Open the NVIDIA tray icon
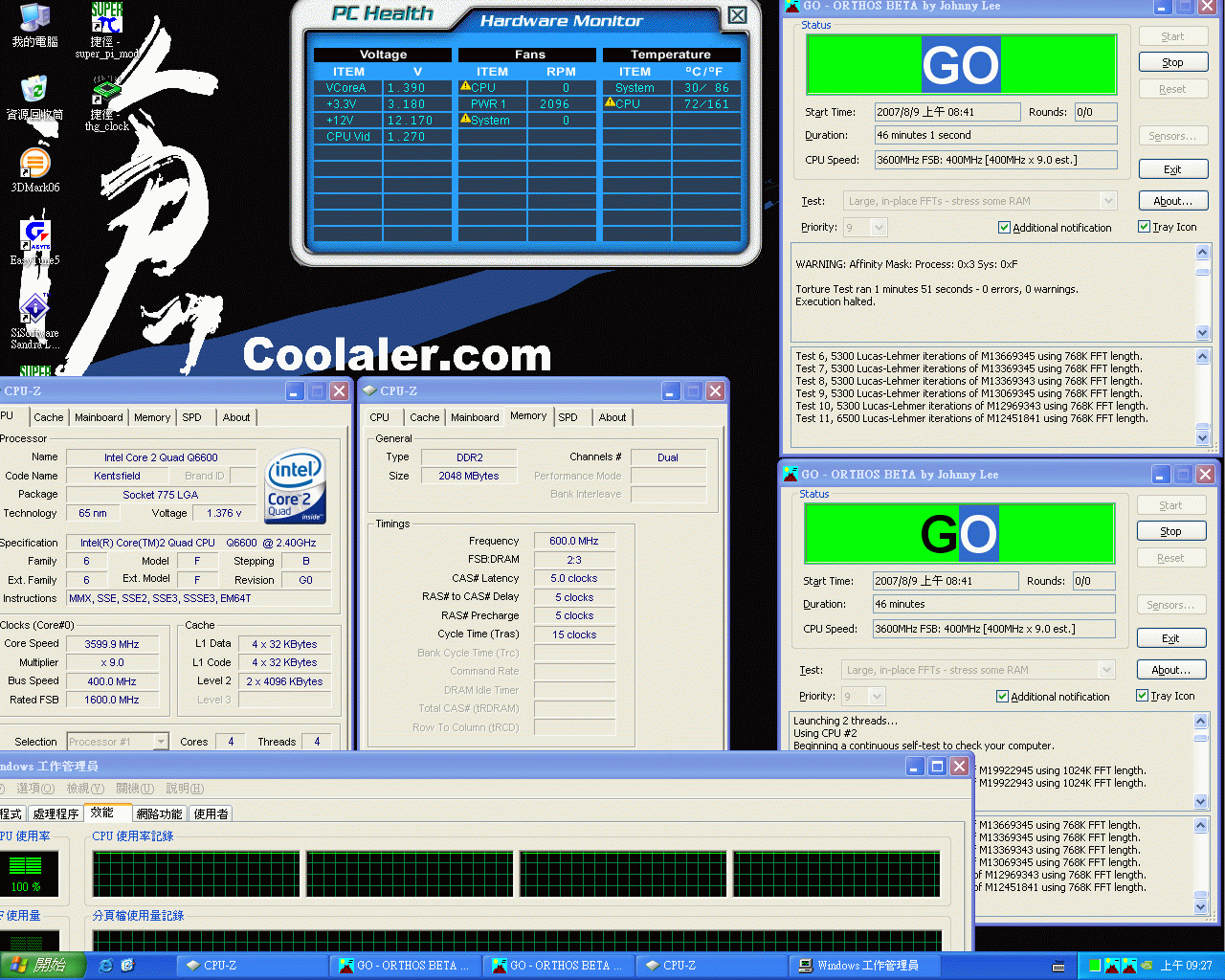The image size is (1225, 980). tap(1146, 966)
